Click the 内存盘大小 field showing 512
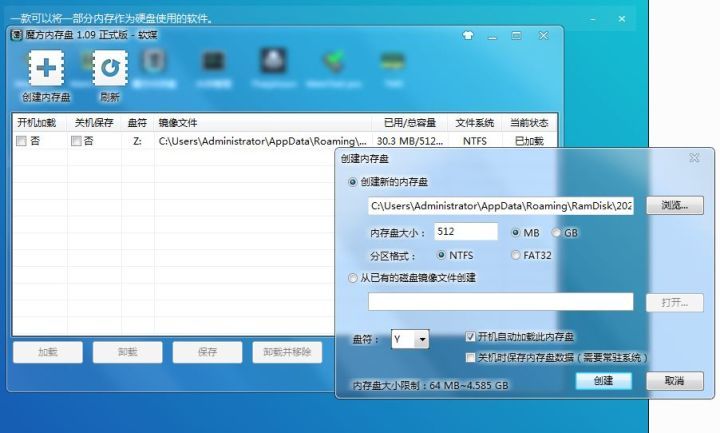This screenshot has width=720, height=433. pos(466,231)
